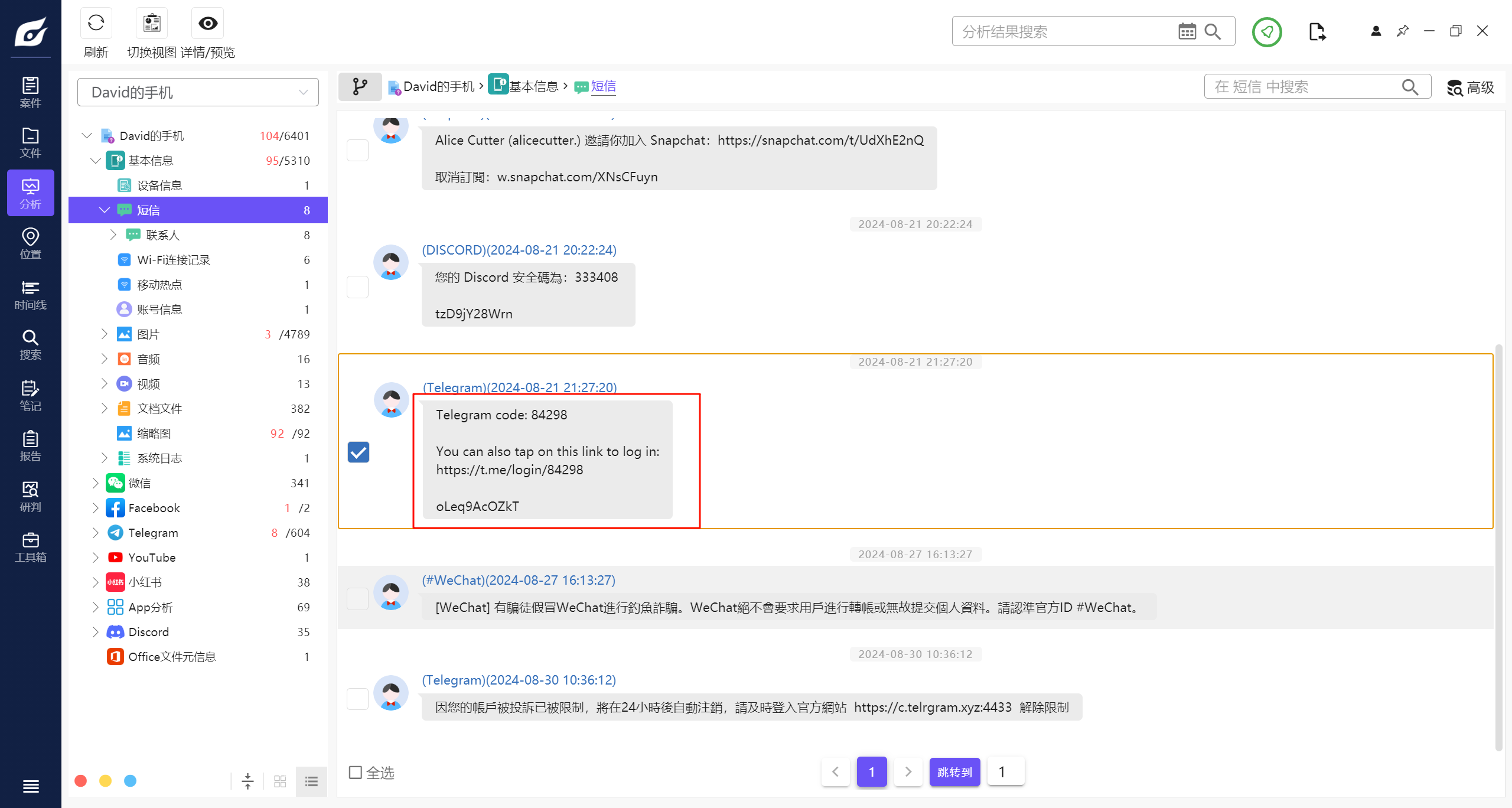Open the Timeline (时间线) sidebar section

(30, 295)
